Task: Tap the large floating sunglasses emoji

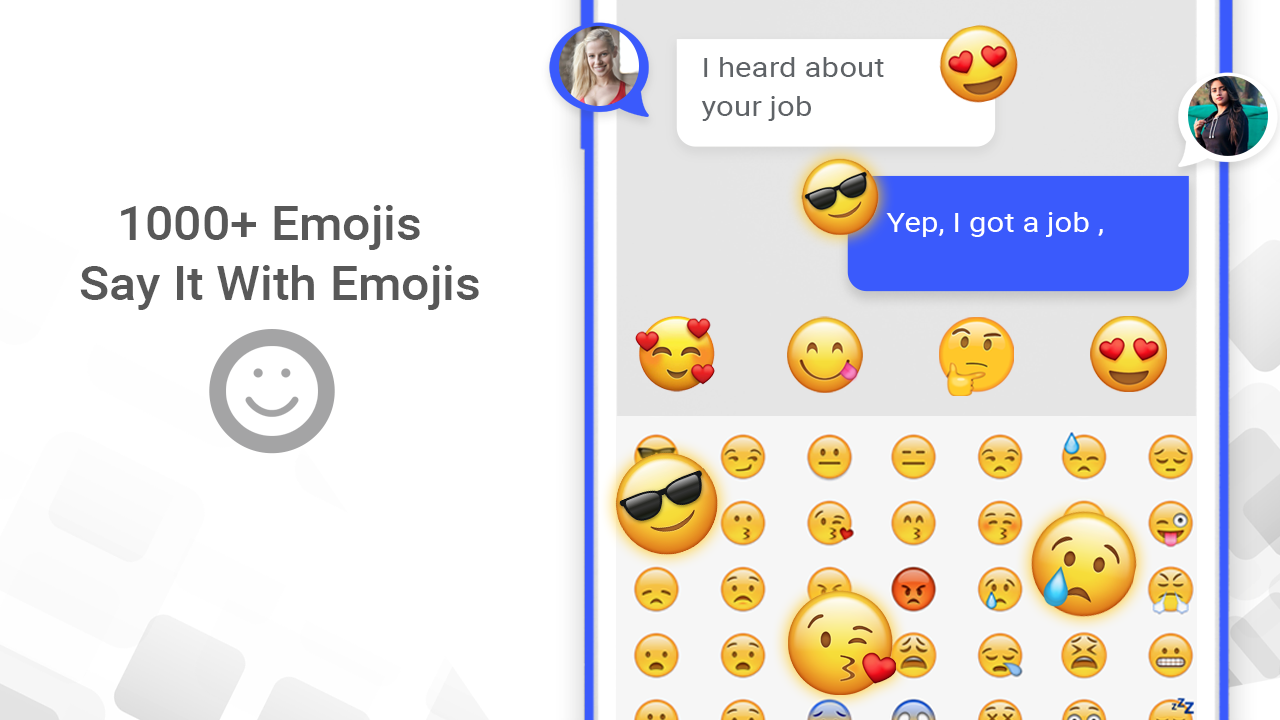Action: tap(666, 503)
